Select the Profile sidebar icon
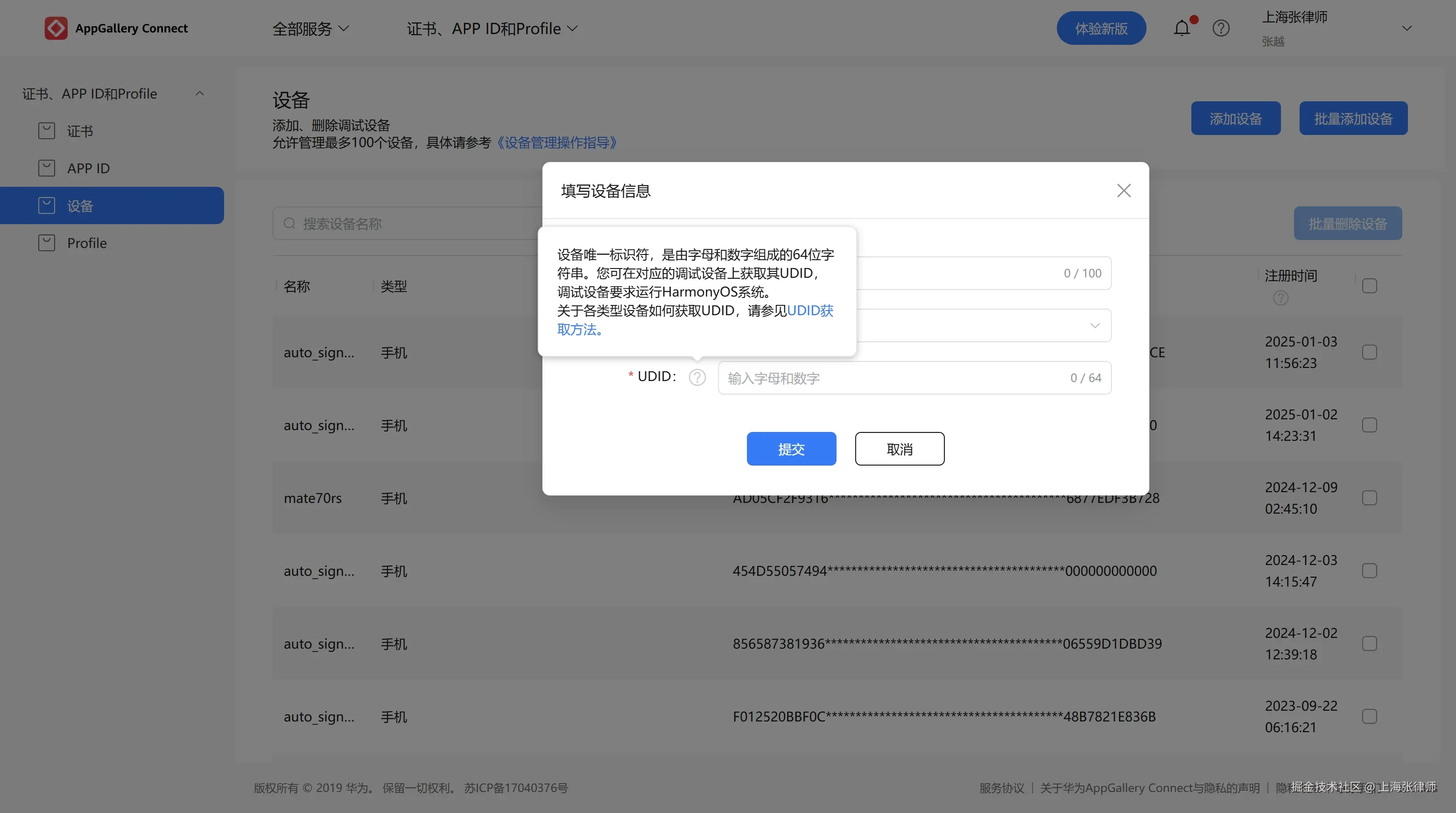Screen dimensions: 1456x813 point(46,242)
